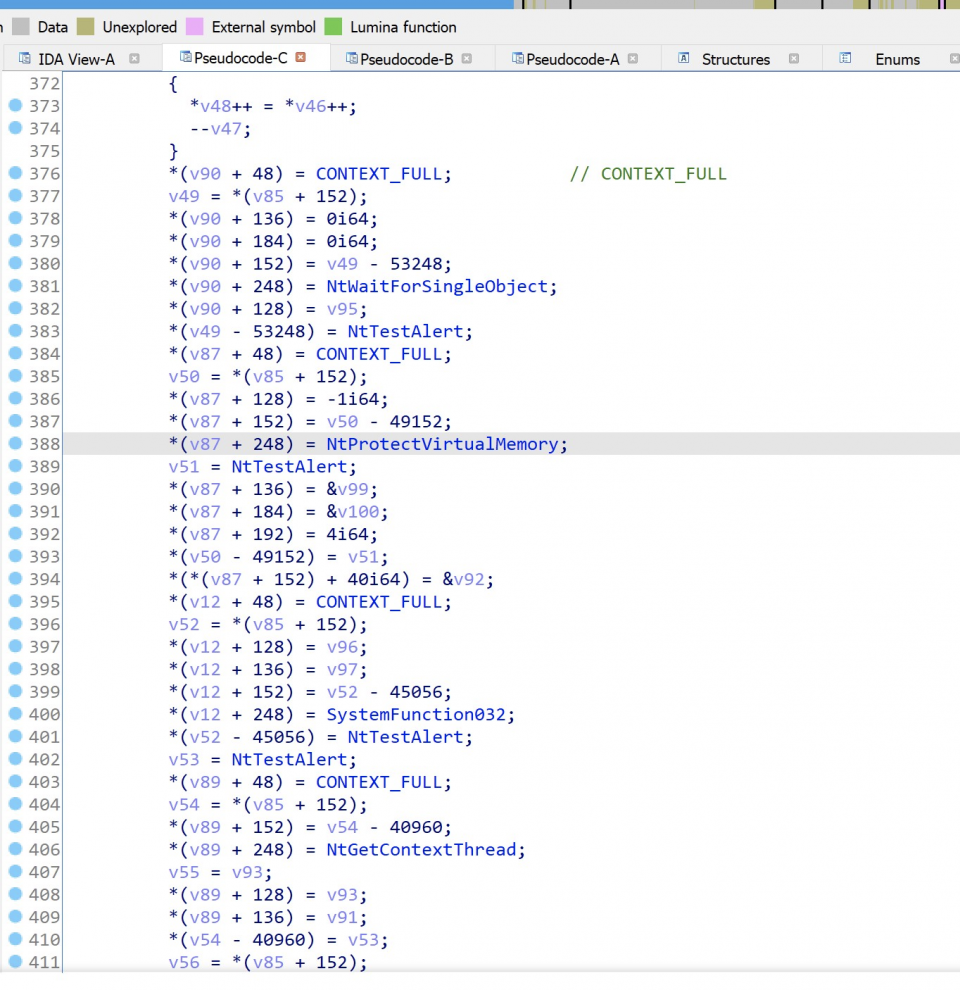Click CONTEXT_FULL constant on line 403
Viewport: 960px width, 990px height.
tap(379, 782)
